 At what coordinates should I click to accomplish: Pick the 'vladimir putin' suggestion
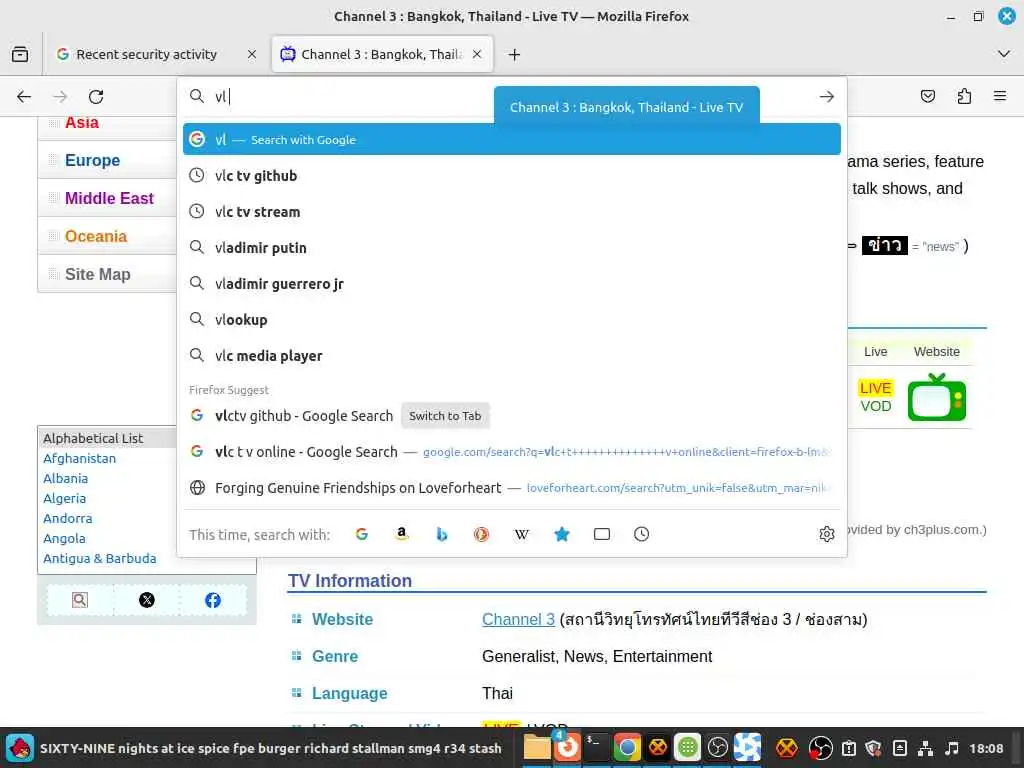point(511,248)
